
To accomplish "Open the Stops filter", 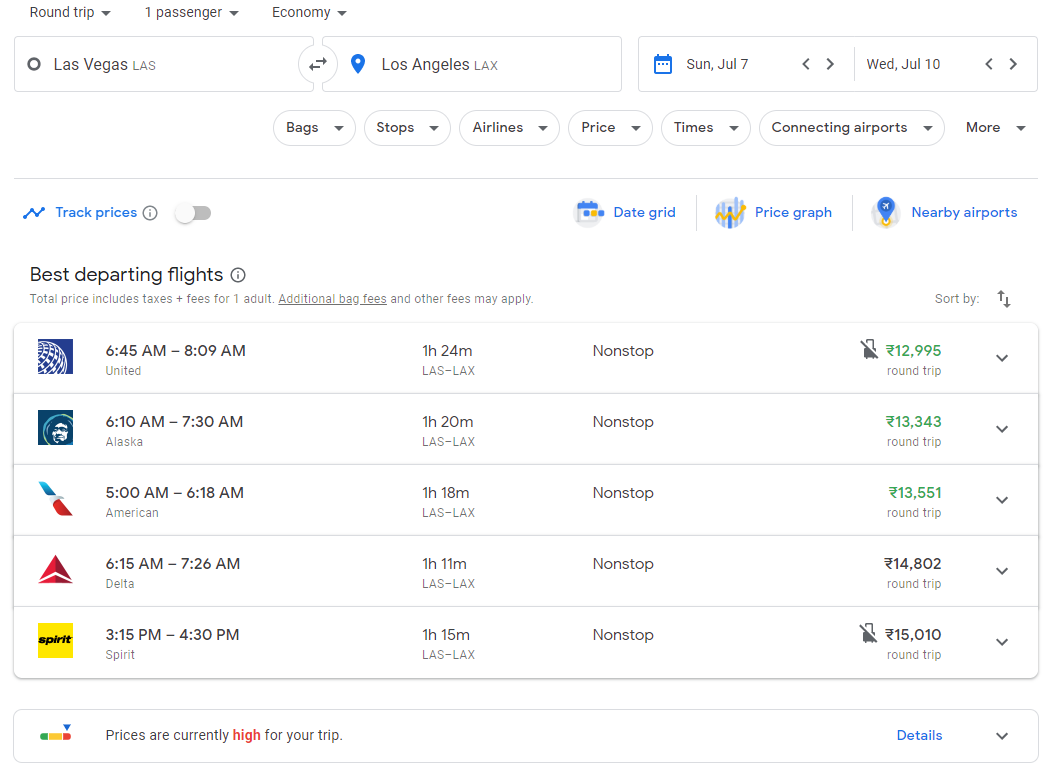I will [x=407, y=128].
